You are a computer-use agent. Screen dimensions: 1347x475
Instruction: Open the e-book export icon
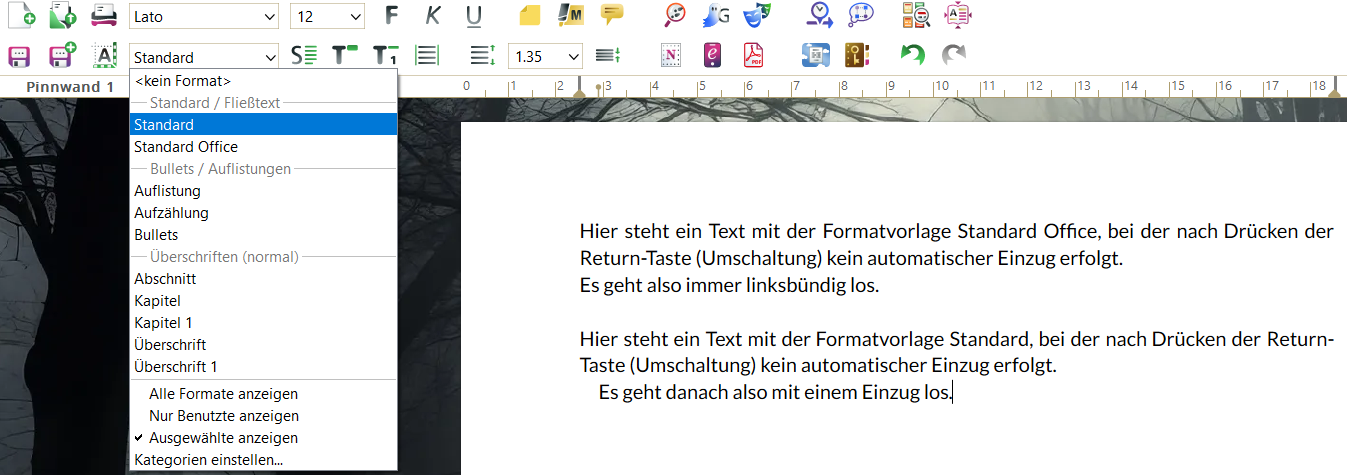(x=712, y=56)
